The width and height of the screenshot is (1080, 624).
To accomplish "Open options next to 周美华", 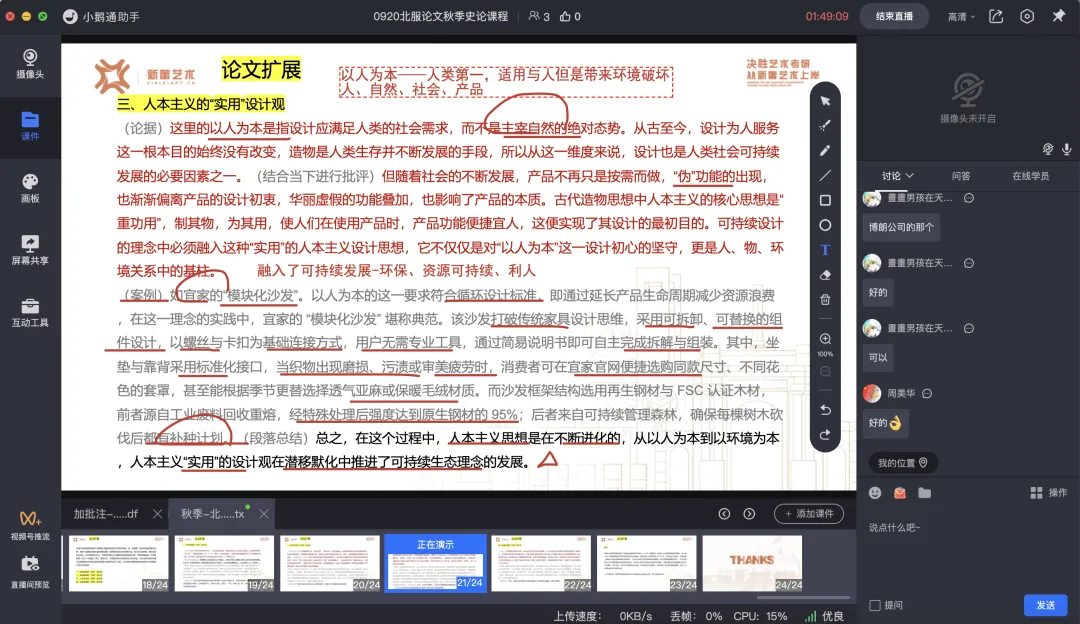I will click(x=927, y=393).
